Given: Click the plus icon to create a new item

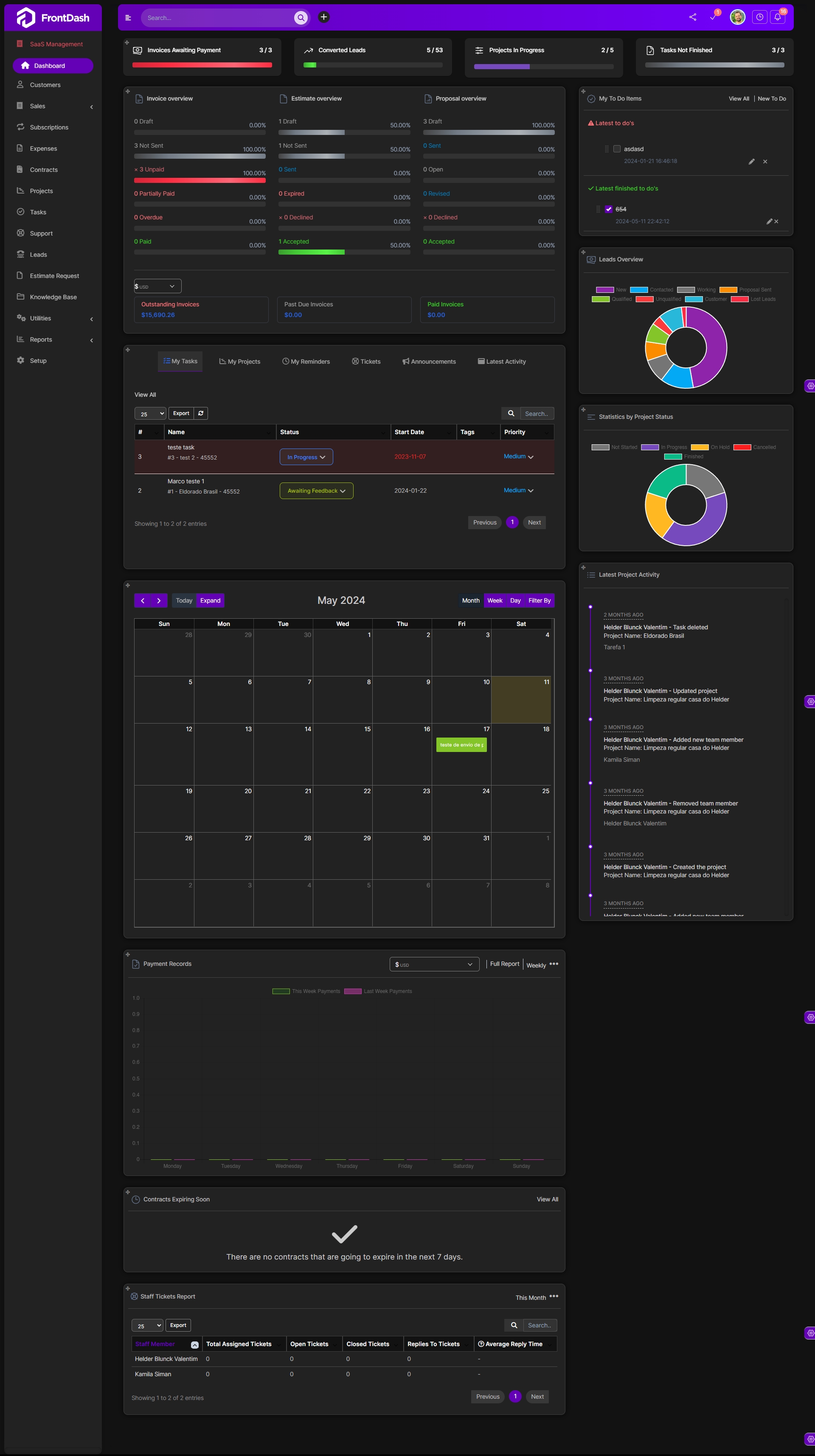Looking at the screenshot, I should [x=323, y=17].
